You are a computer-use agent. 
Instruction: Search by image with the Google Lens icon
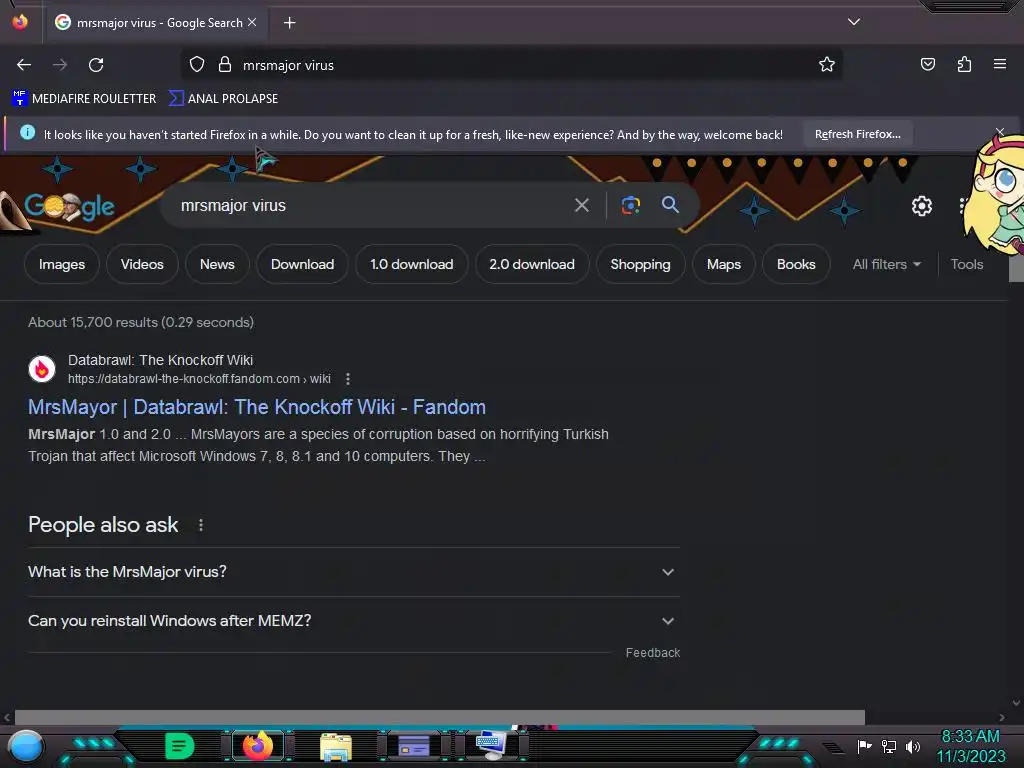tap(630, 206)
